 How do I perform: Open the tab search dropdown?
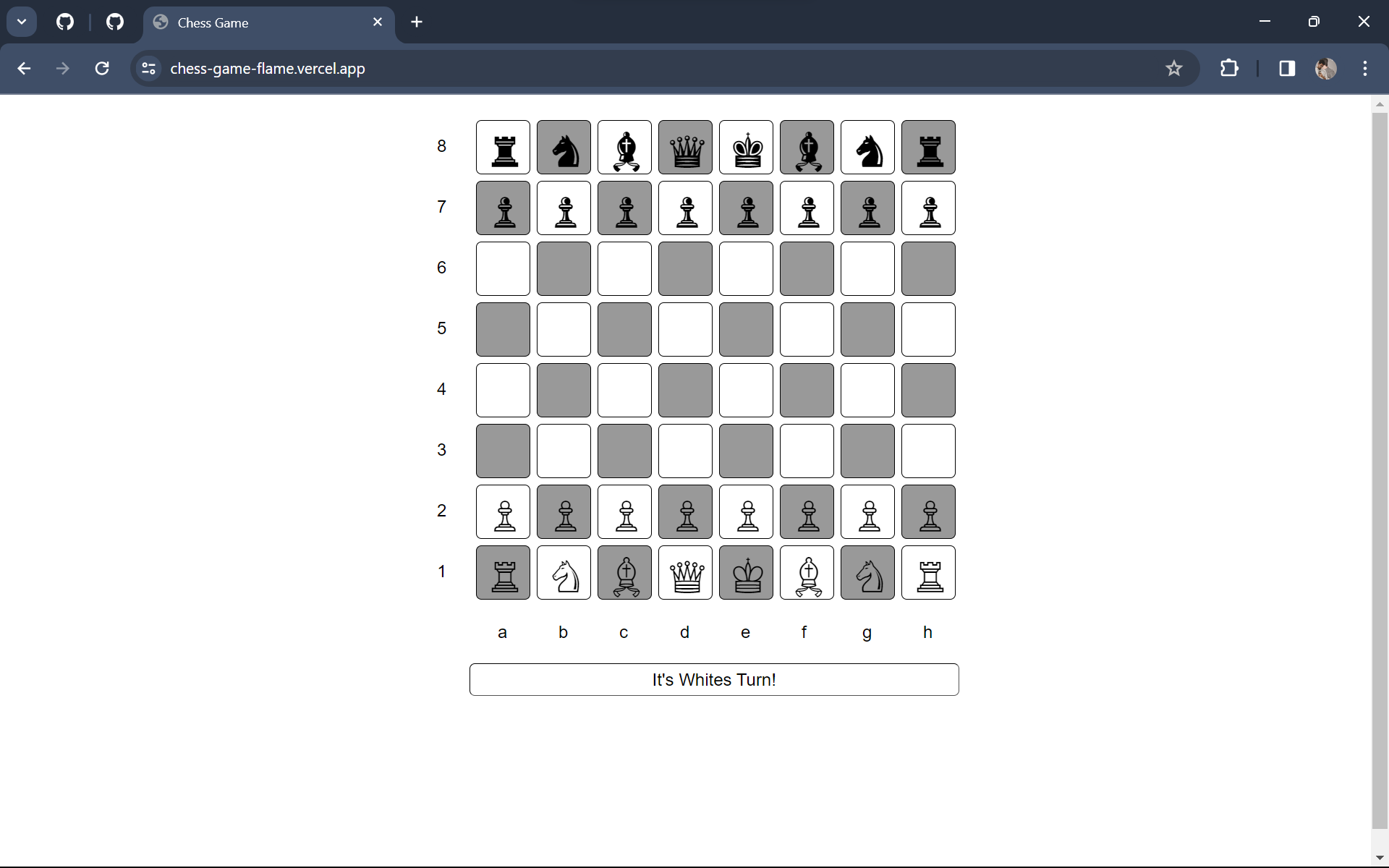pyautogui.click(x=21, y=21)
